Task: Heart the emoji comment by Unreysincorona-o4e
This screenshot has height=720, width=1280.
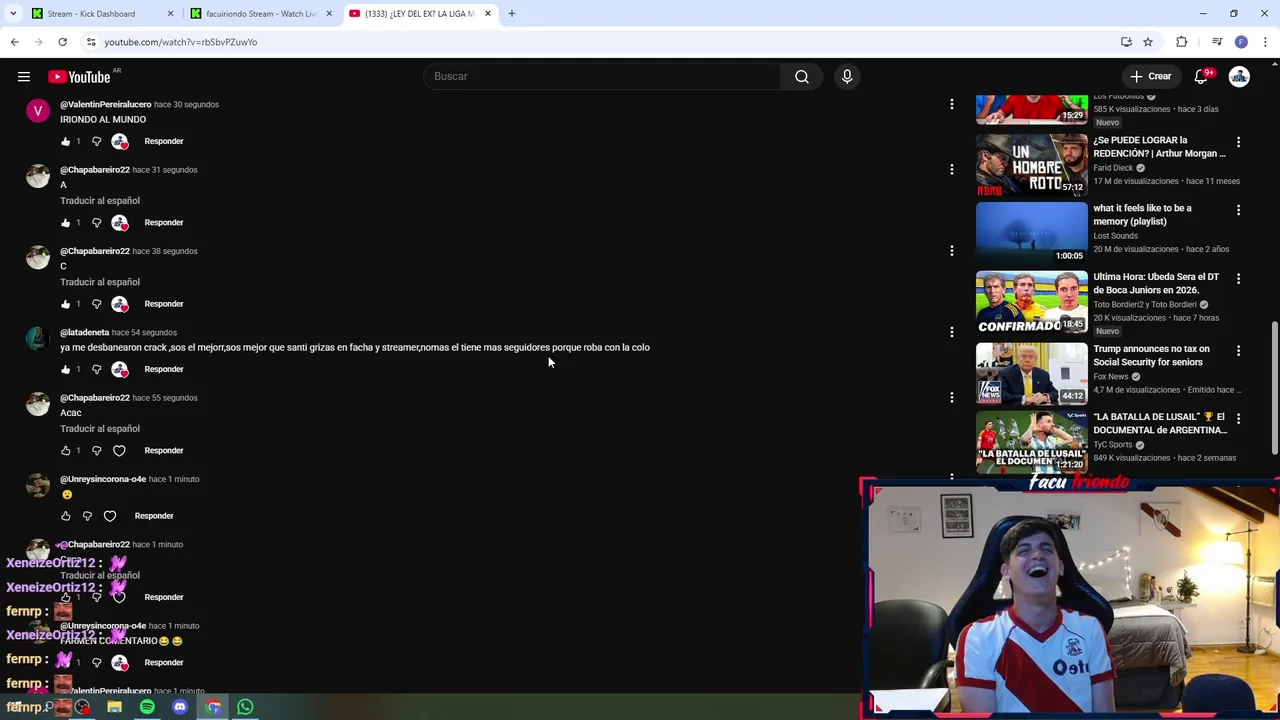Action: [110, 516]
